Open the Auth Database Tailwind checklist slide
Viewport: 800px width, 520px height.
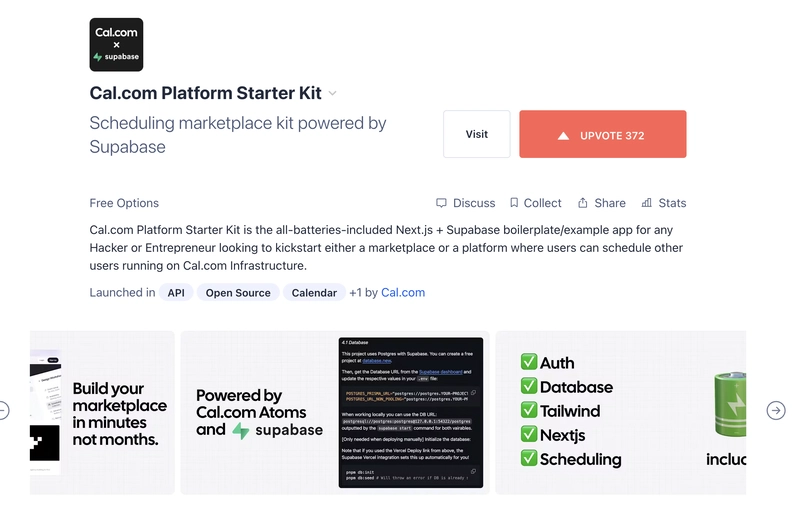pos(621,412)
